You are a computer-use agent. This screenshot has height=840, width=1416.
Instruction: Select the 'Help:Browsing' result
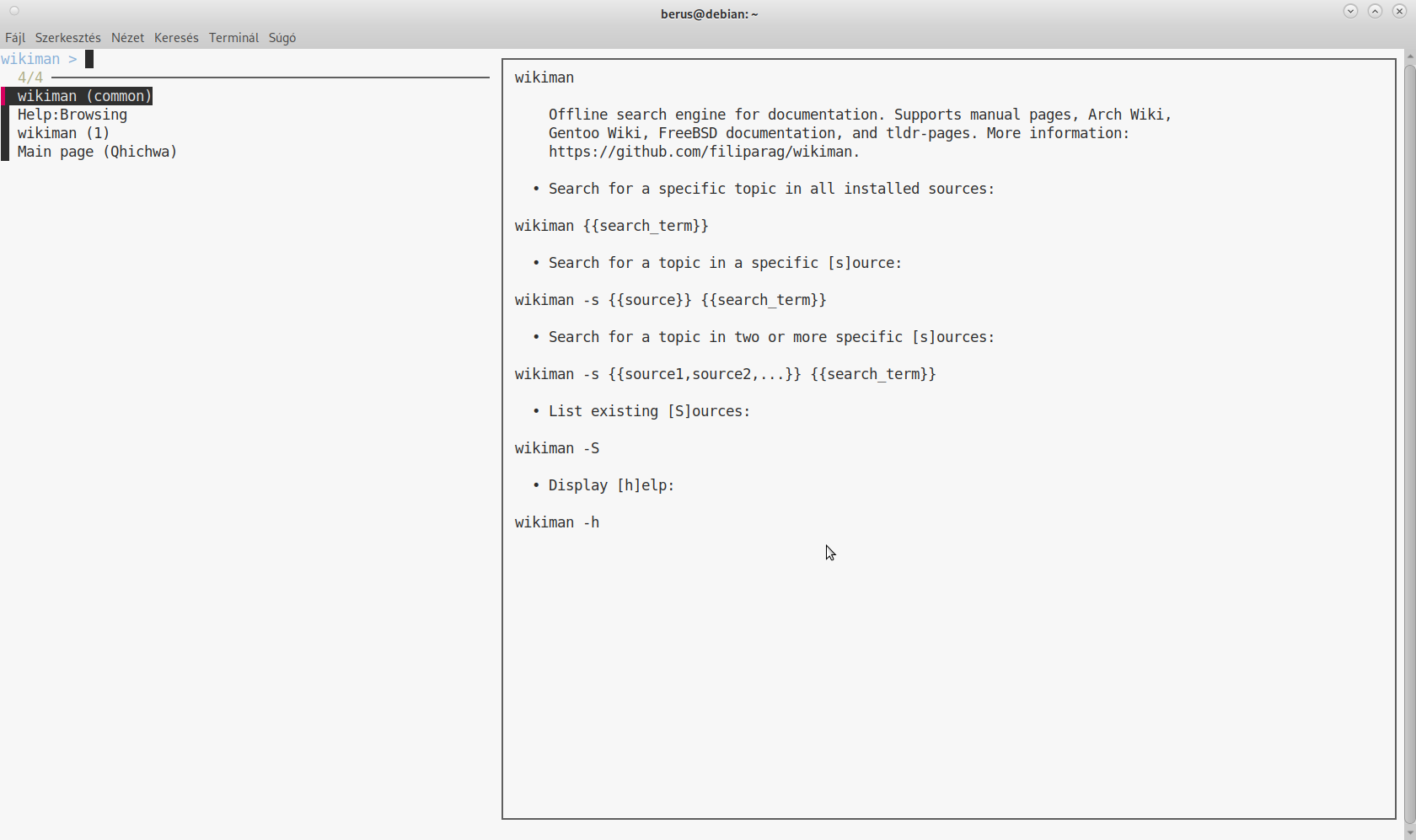tap(72, 115)
